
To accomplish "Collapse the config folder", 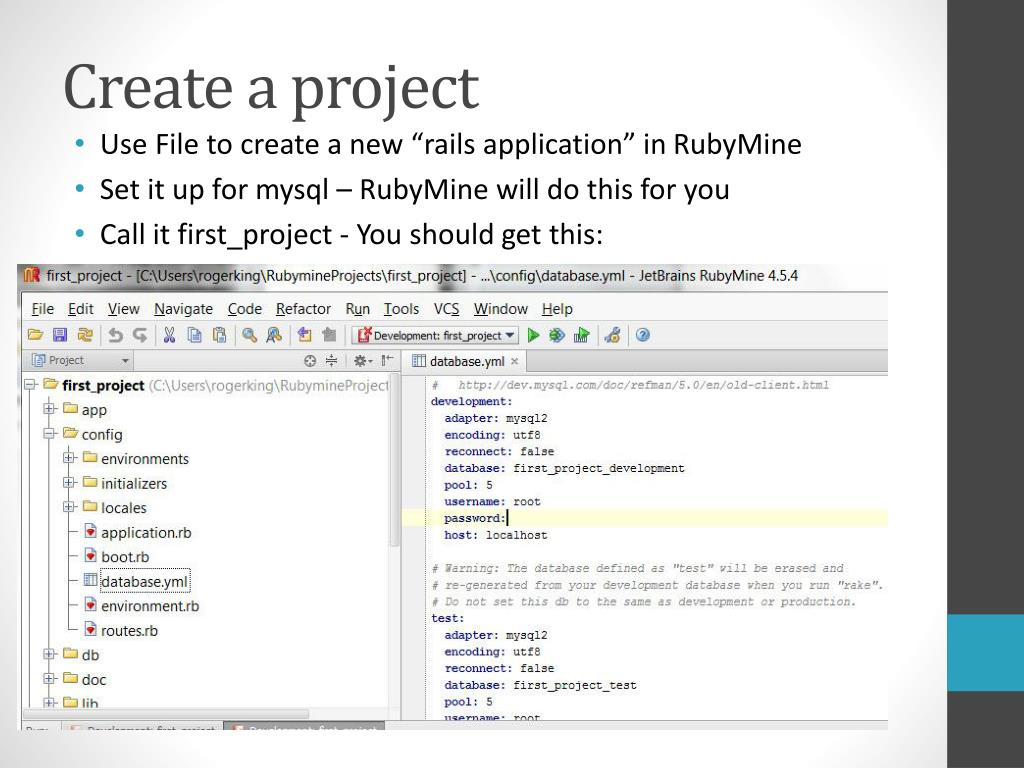I will 50,434.
